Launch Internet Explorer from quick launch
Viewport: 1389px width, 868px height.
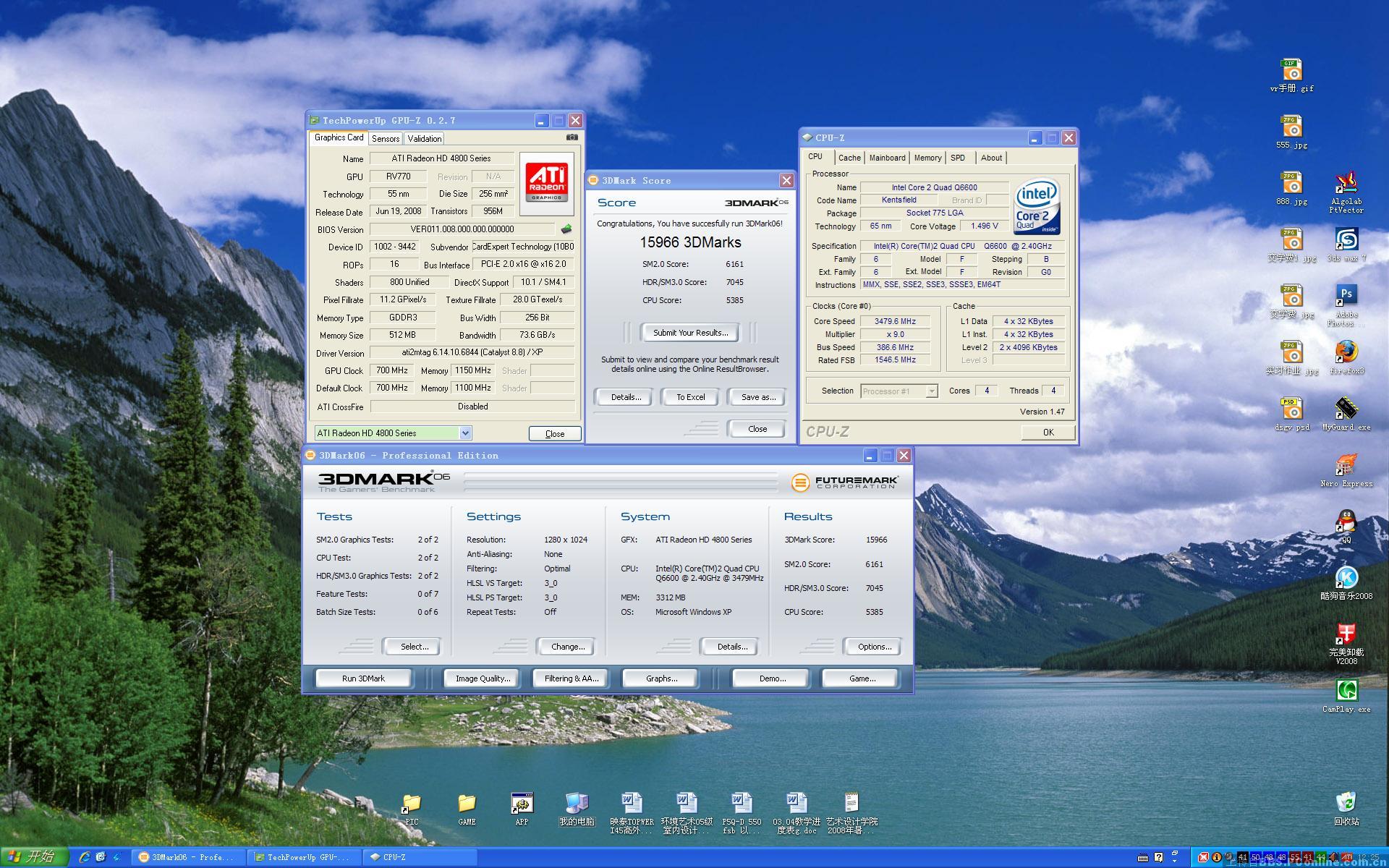pos(84,857)
